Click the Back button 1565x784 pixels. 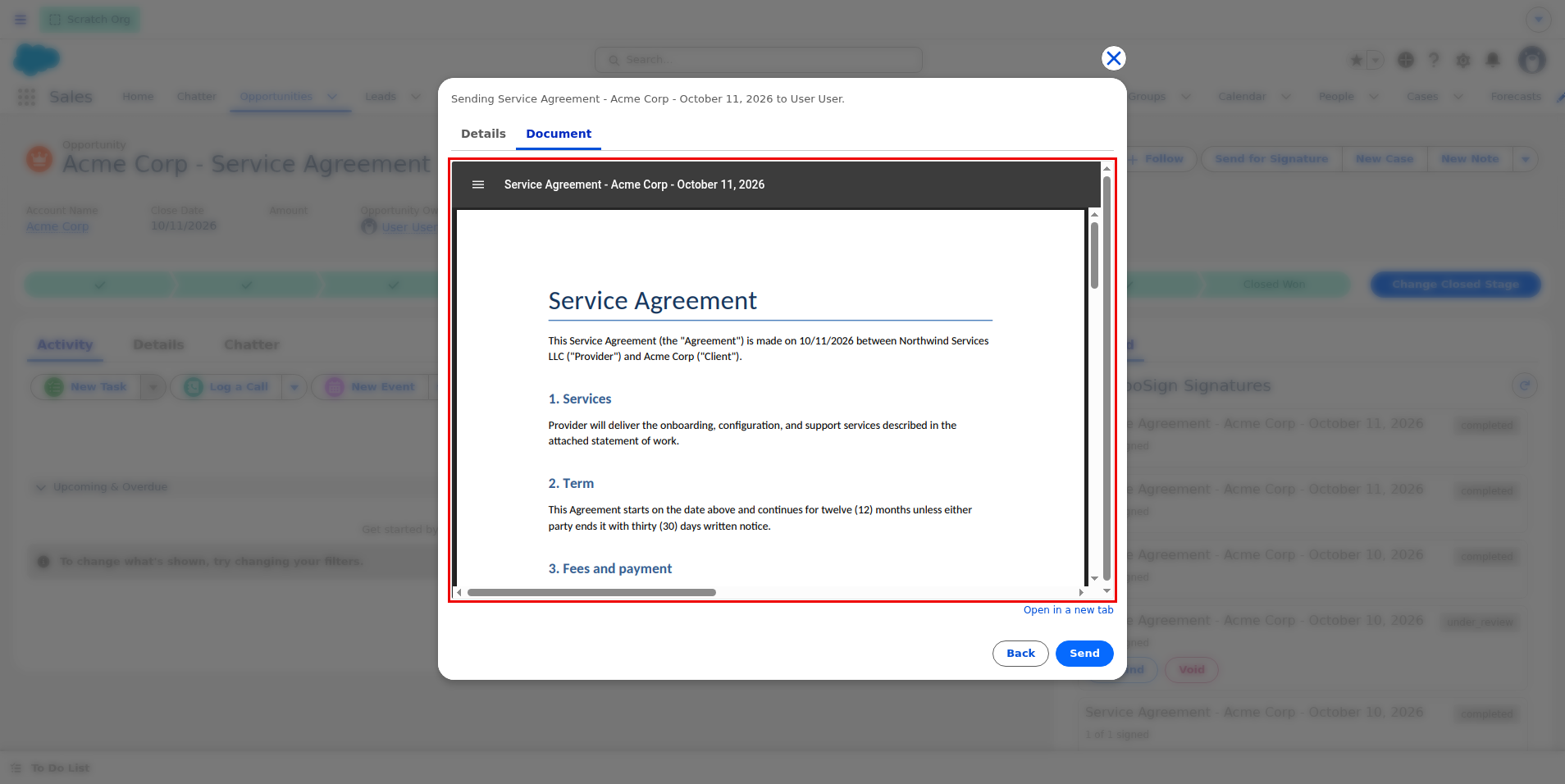pos(1020,654)
